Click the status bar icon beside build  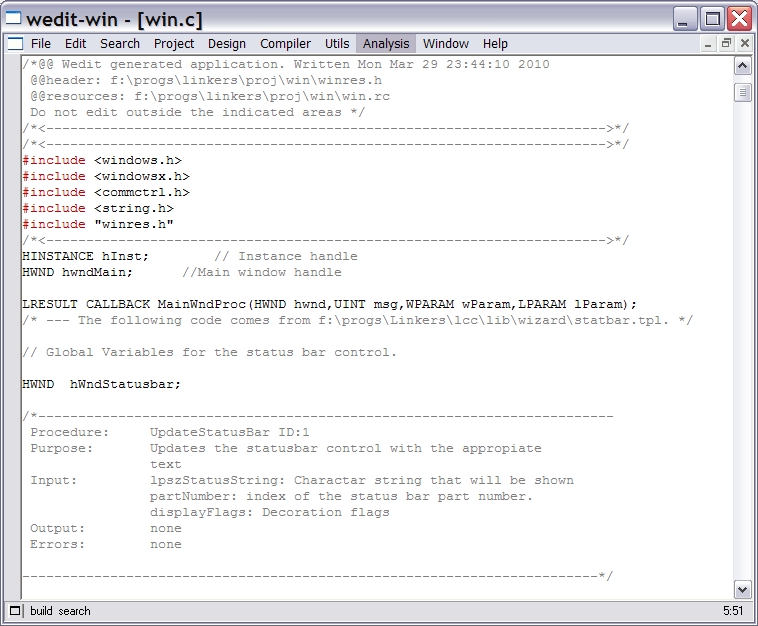[x=15, y=611]
